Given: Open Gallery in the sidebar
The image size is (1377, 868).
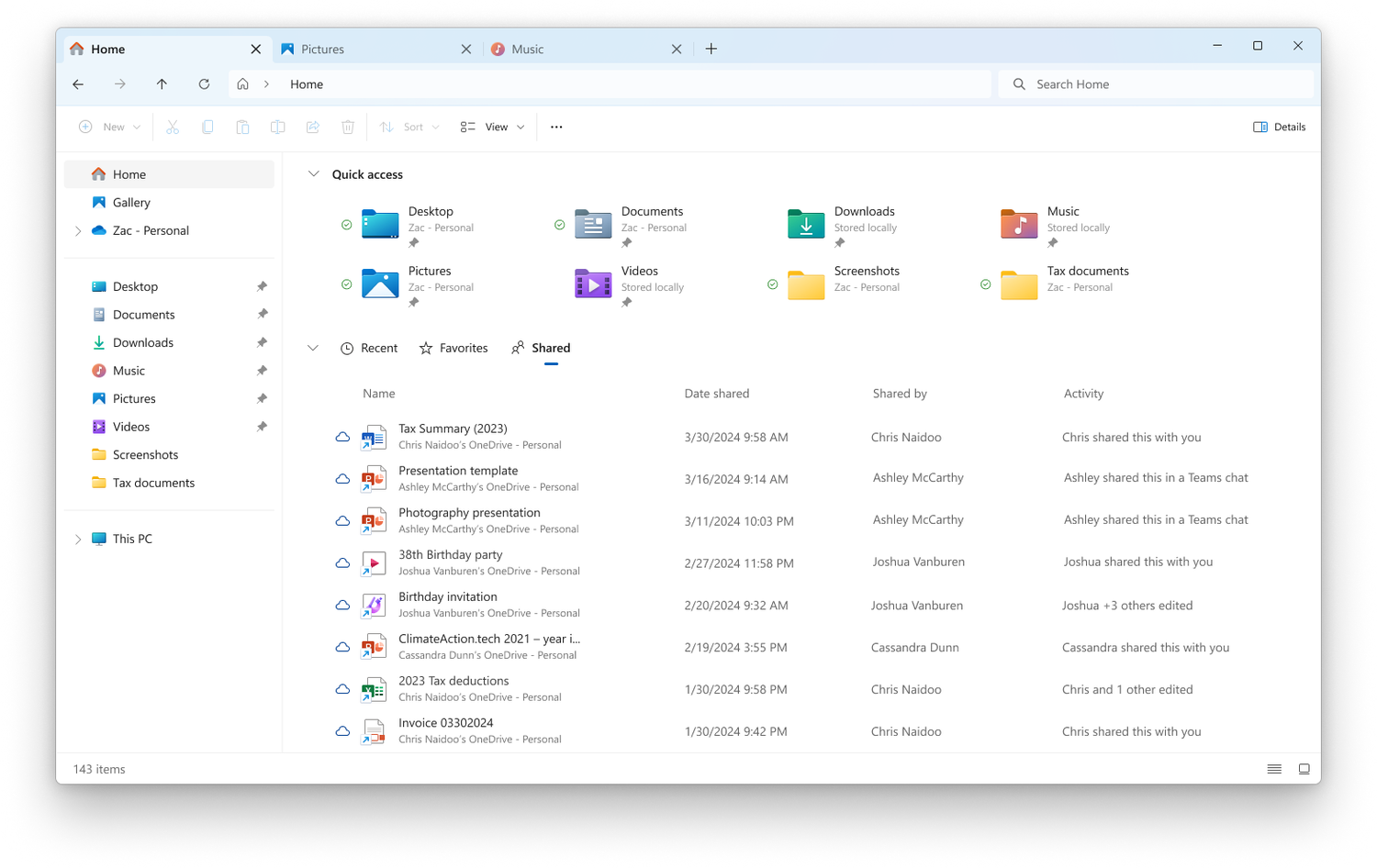Looking at the screenshot, I should (169, 203).
